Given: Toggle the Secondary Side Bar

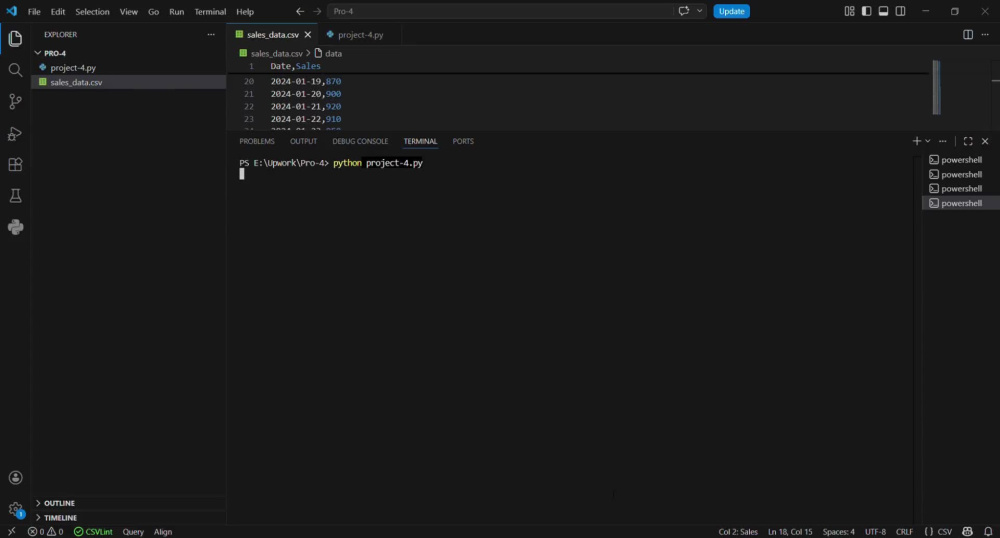Looking at the screenshot, I should point(901,11).
